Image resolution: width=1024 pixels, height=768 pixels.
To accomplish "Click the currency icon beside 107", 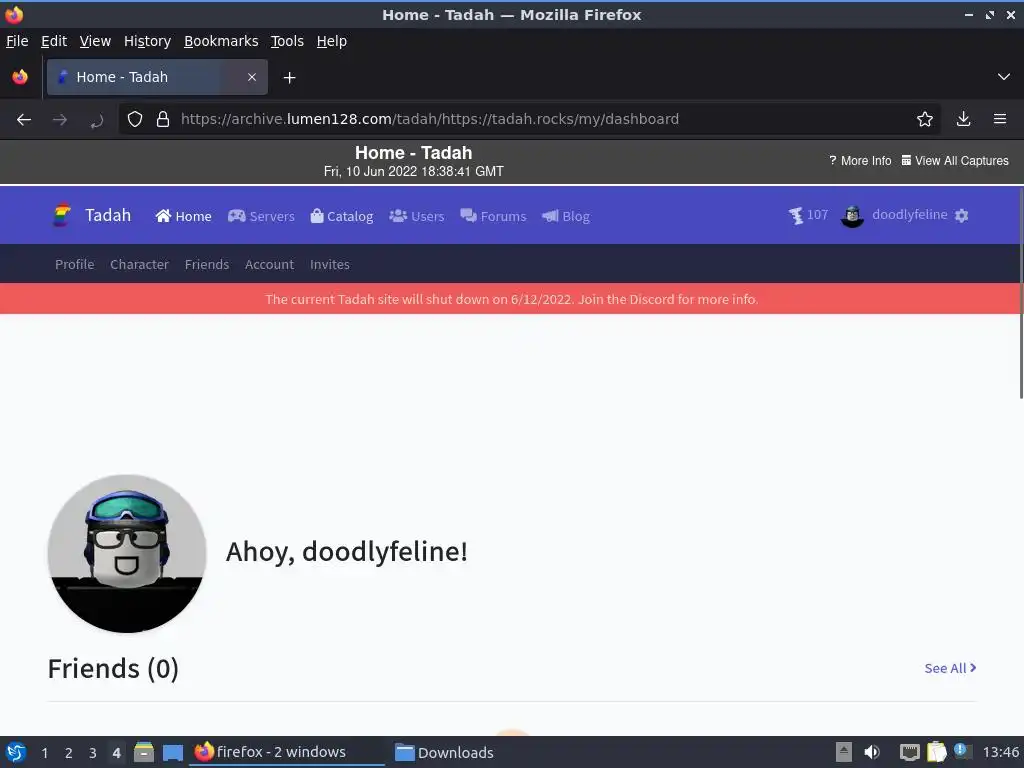I will click(795, 216).
